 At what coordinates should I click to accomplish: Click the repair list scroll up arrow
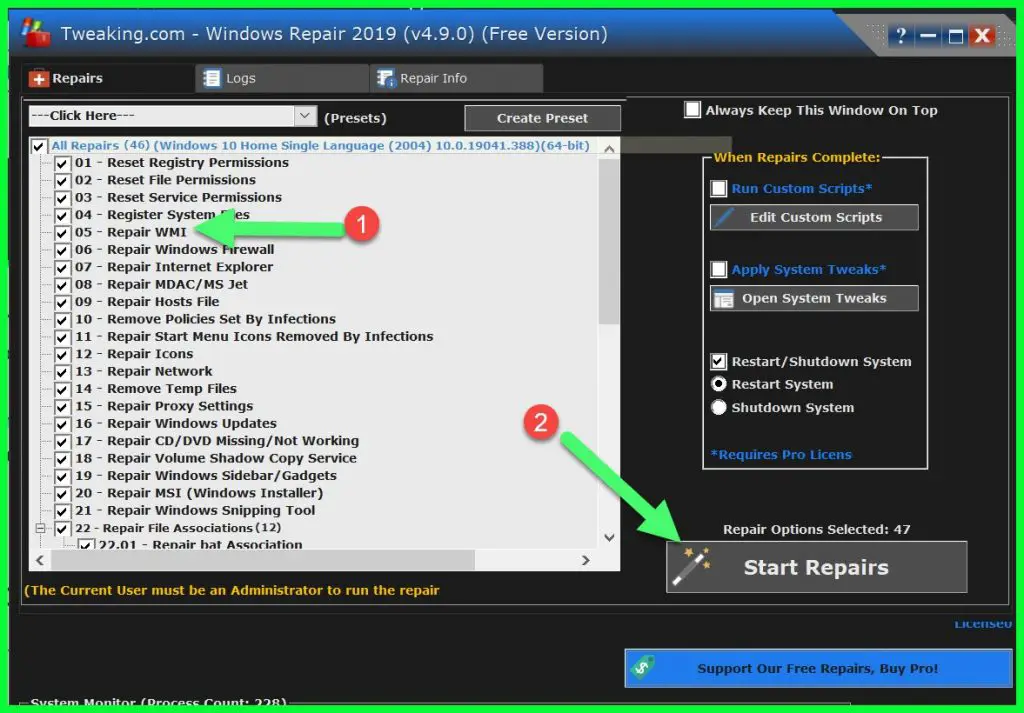click(609, 149)
